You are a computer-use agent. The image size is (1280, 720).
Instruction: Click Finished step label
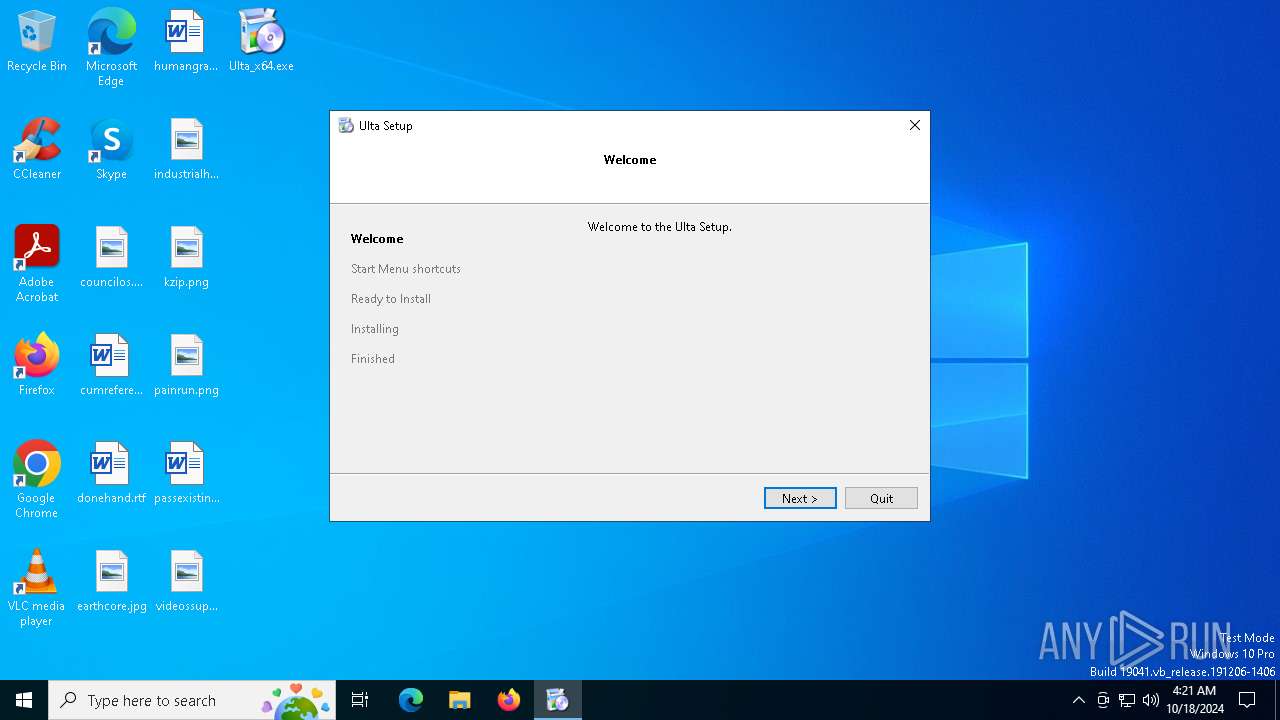coord(373,359)
